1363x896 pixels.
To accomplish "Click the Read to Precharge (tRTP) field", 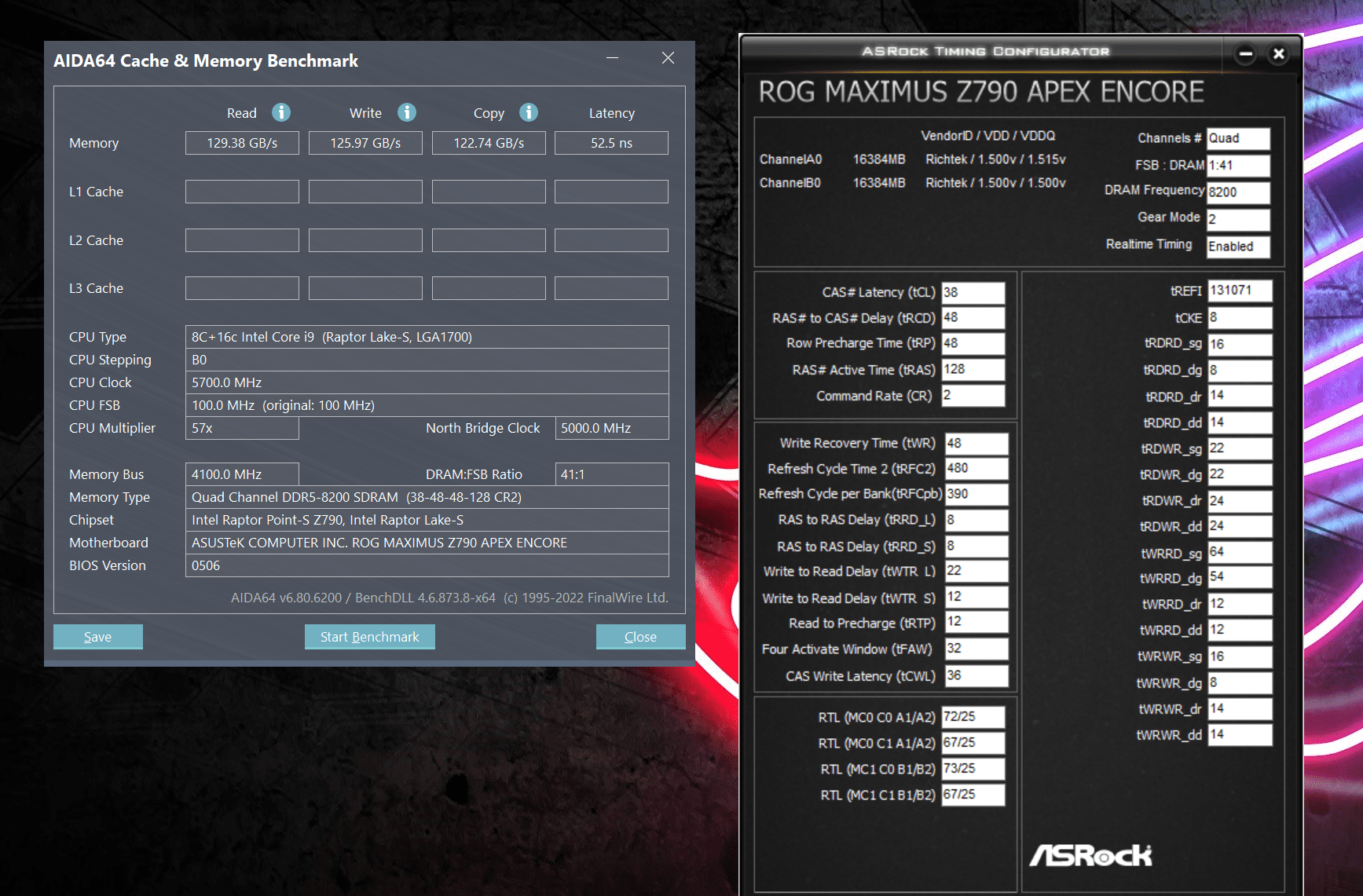I will coord(976,622).
